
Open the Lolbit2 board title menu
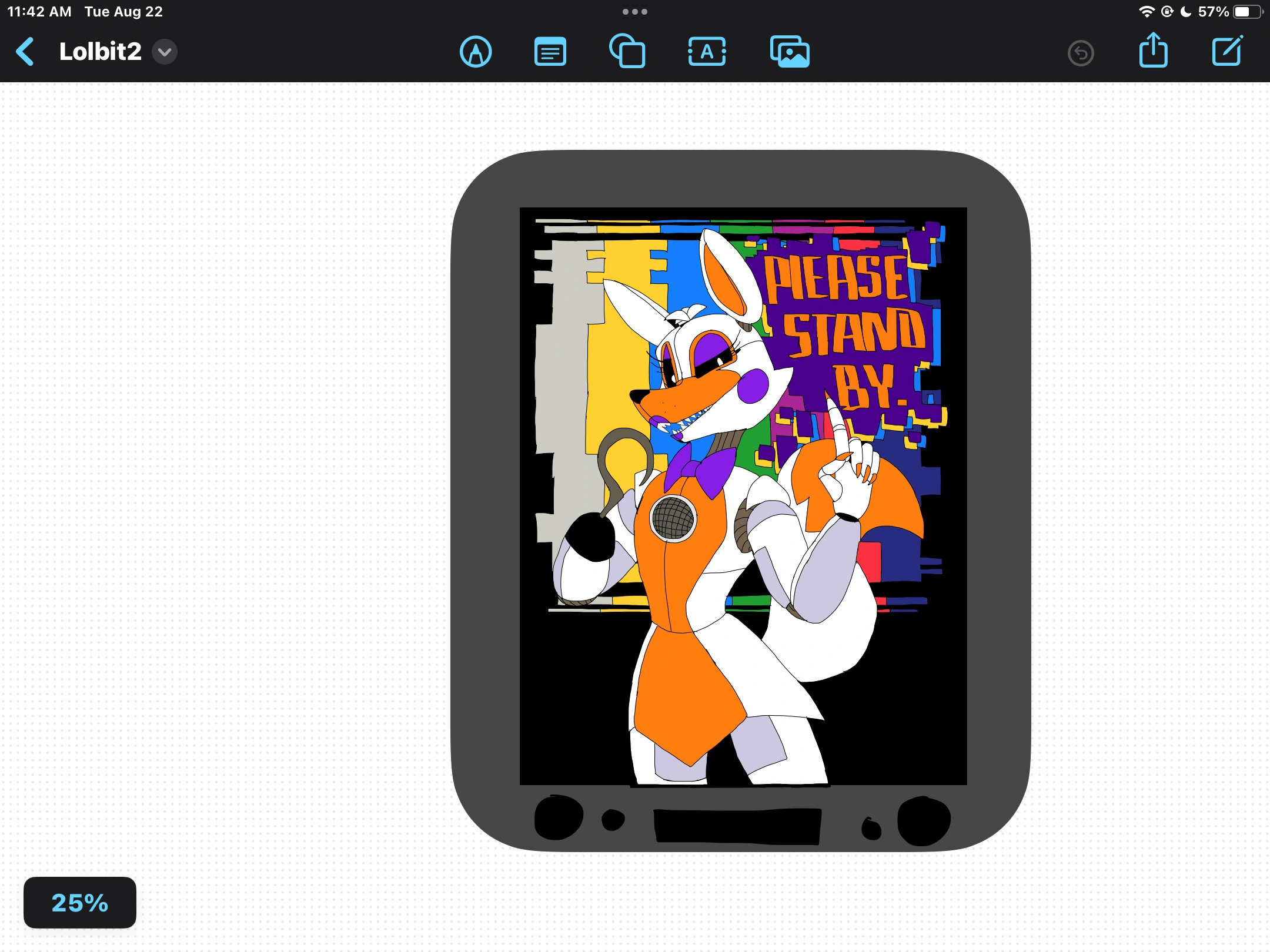[163, 52]
